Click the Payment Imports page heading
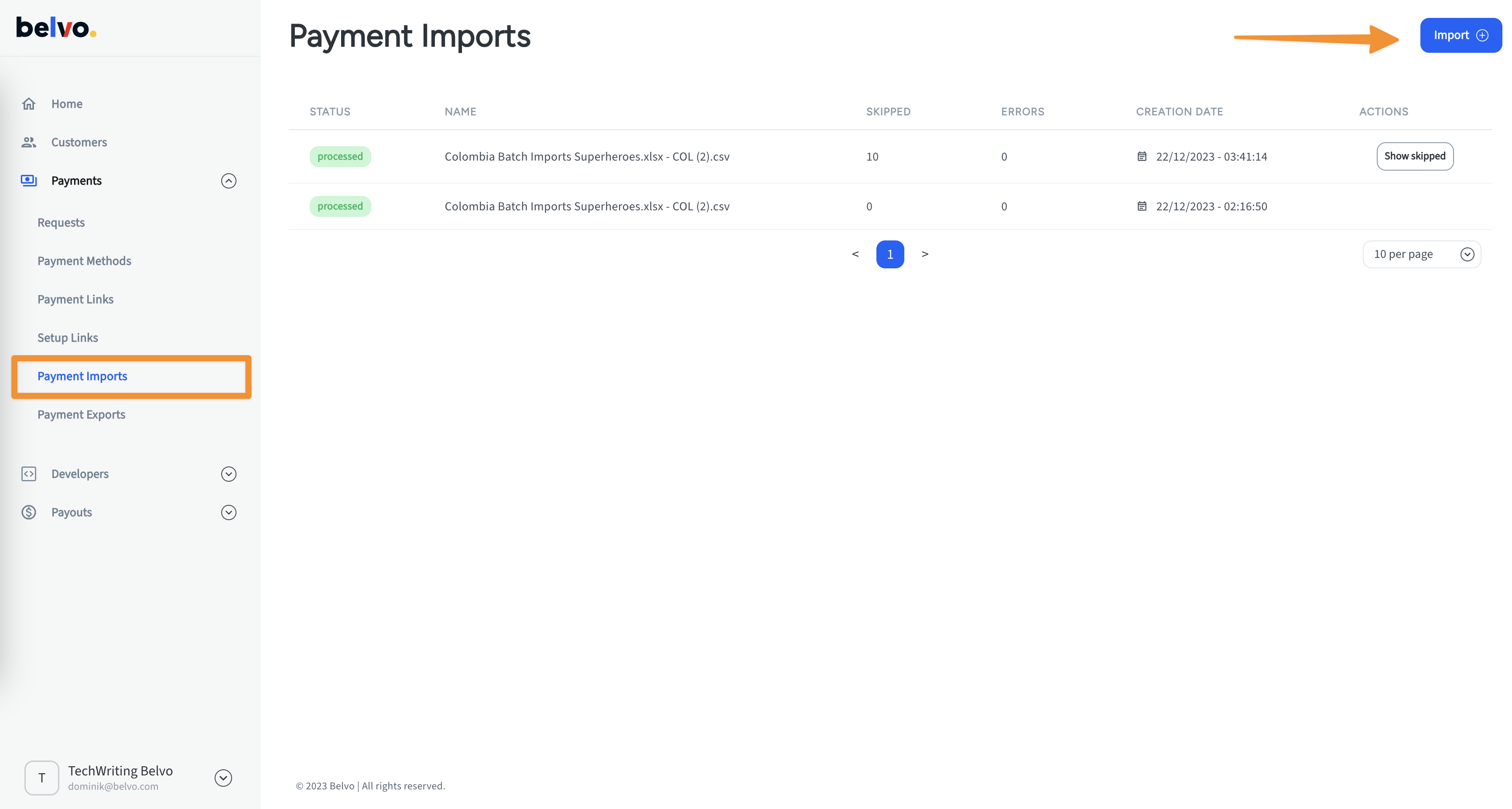 410,36
